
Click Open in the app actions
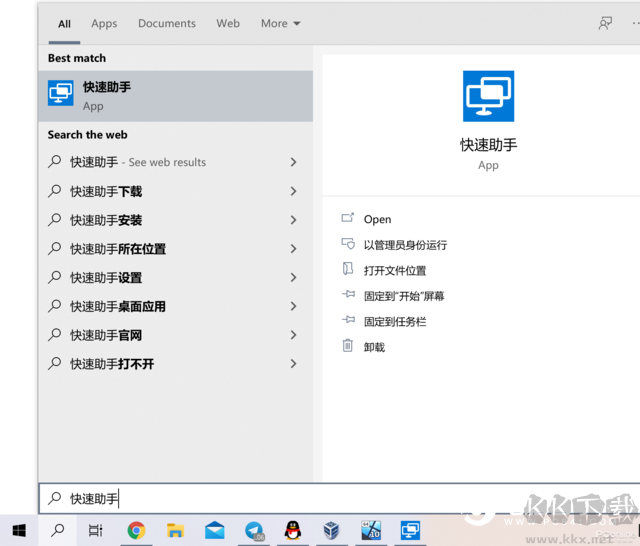click(377, 219)
